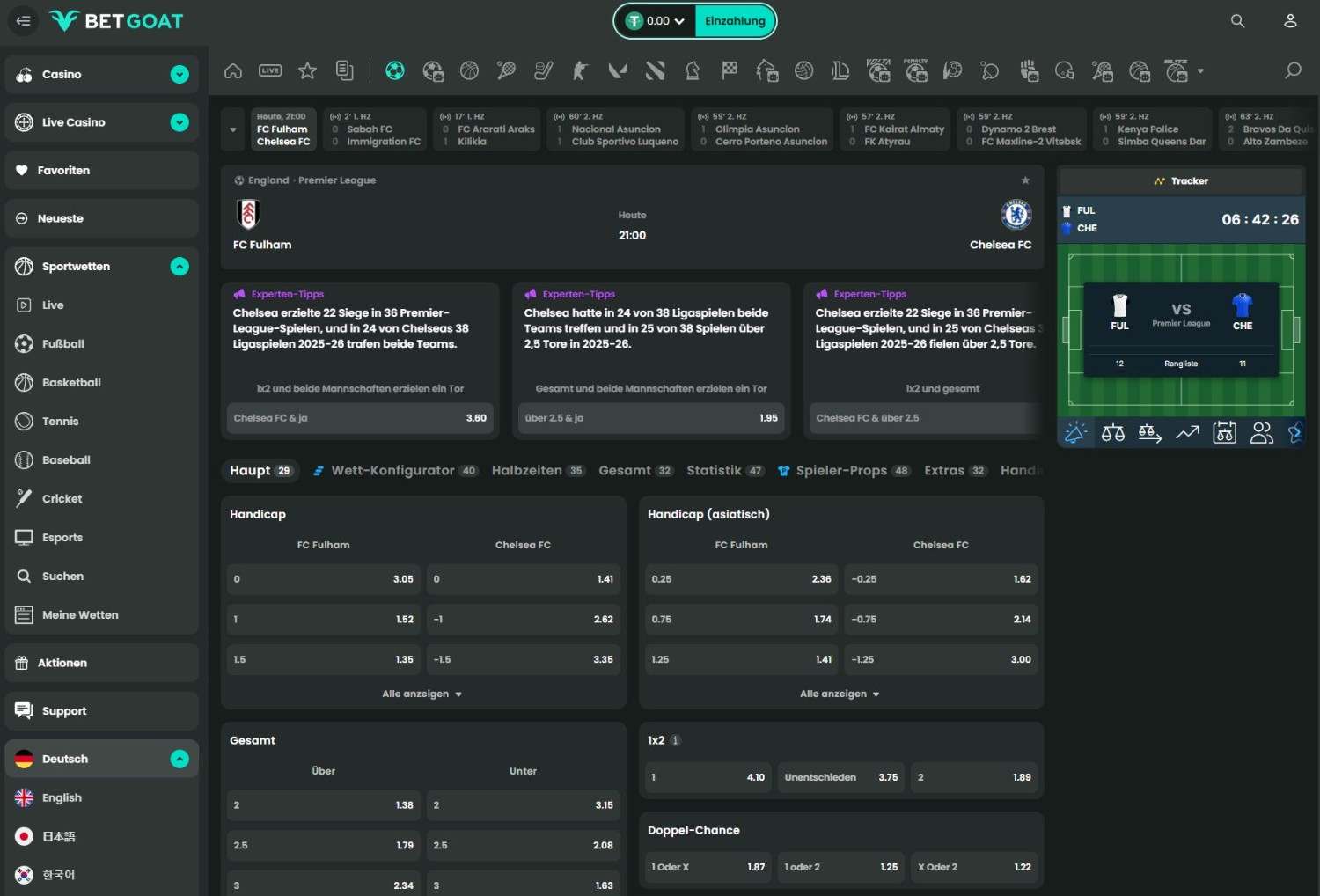The width and height of the screenshot is (1320, 896).
Task: Switch to the Haupt tab
Action: tap(260, 471)
